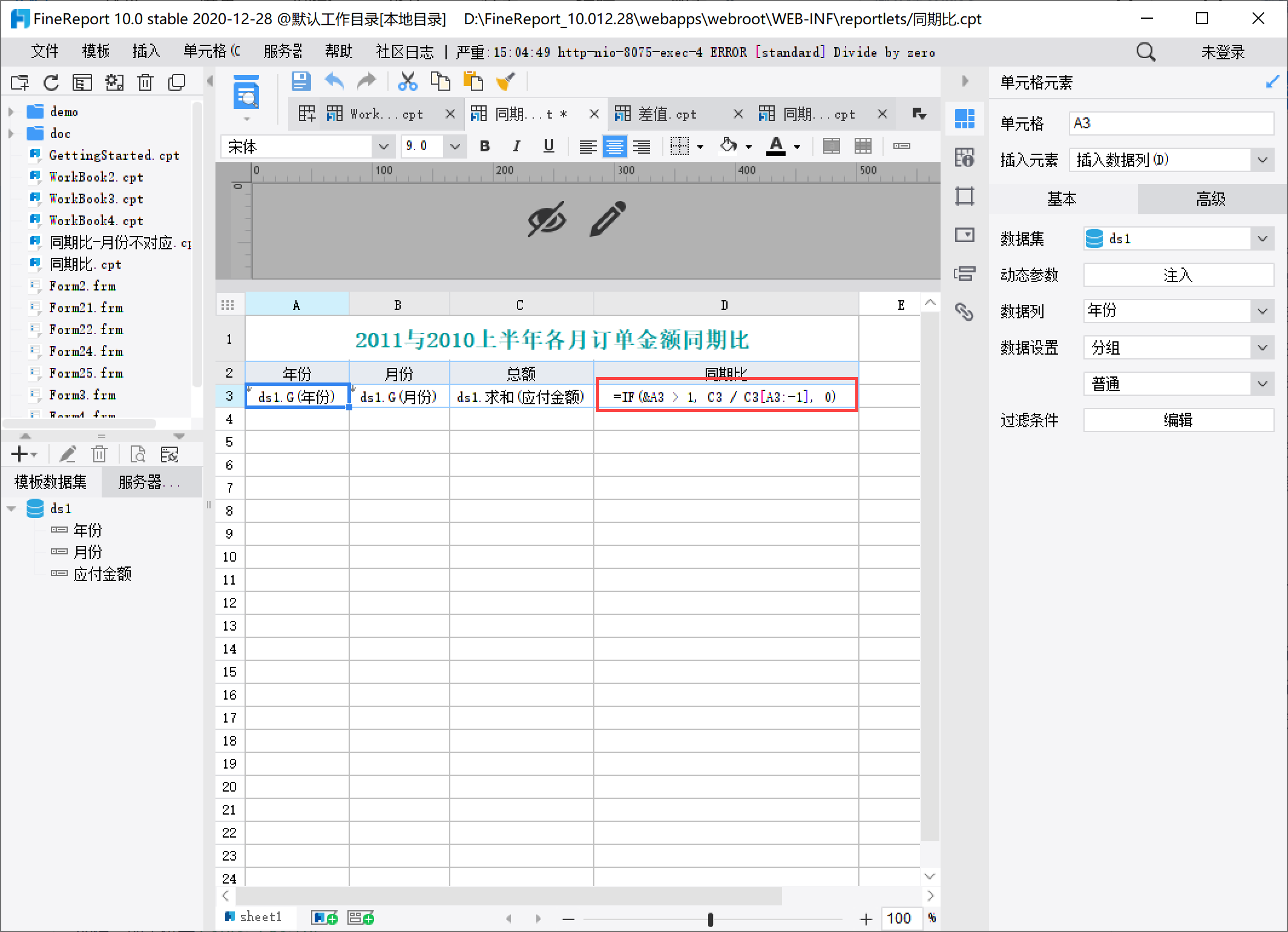Click the save icon to save the report
The image size is (1288, 932).
[301, 80]
